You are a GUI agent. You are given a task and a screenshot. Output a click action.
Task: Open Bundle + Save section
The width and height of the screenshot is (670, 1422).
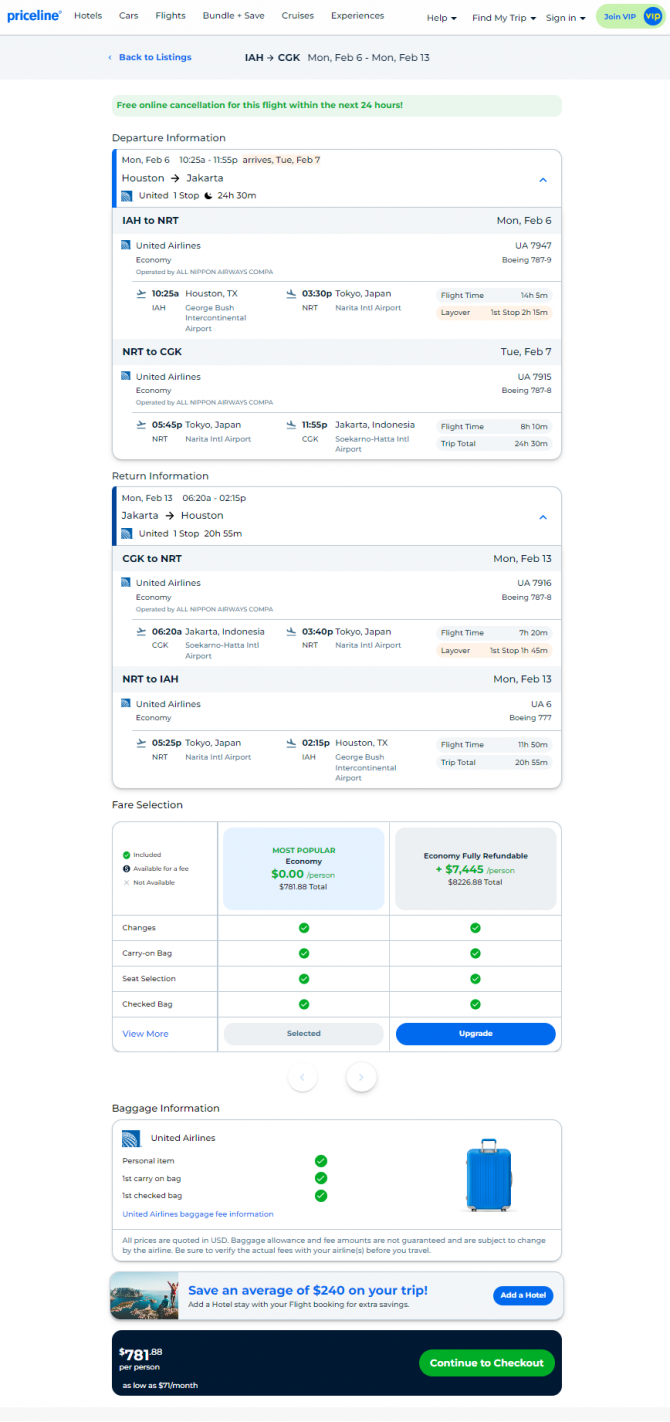pos(234,16)
